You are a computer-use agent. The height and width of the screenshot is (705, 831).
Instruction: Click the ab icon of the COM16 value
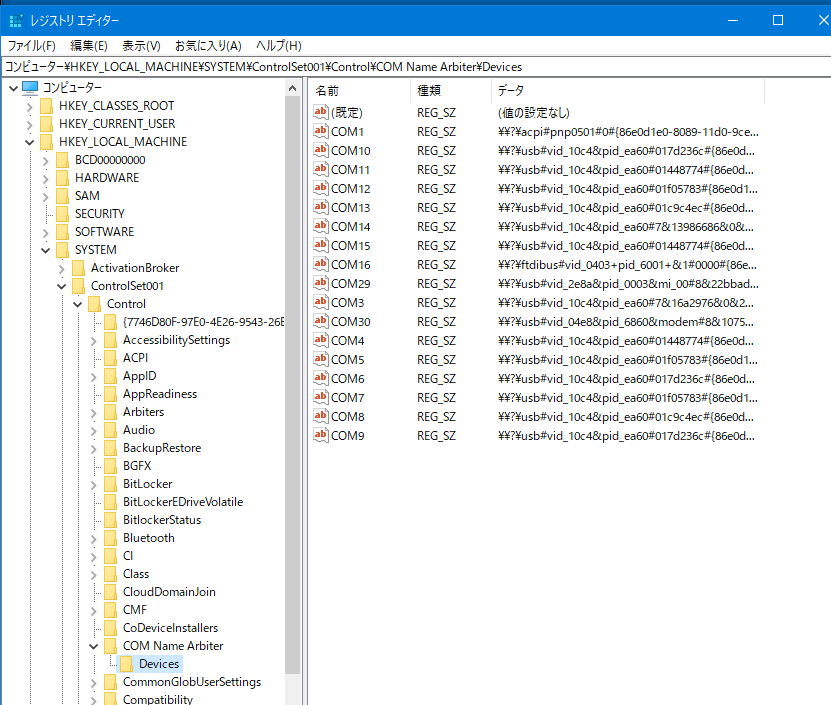coord(320,264)
